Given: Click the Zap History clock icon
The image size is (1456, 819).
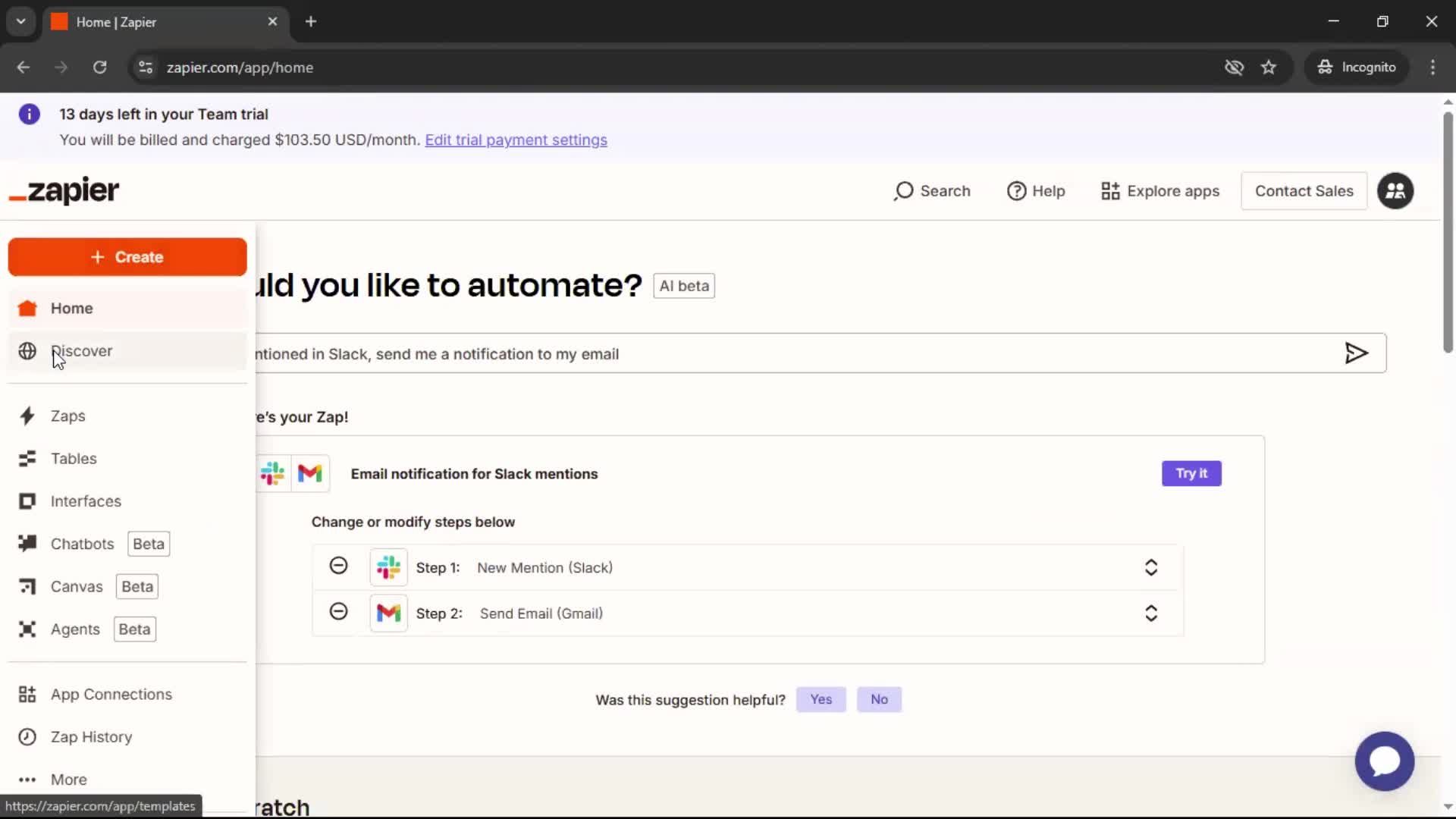Looking at the screenshot, I should coord(27,737).
